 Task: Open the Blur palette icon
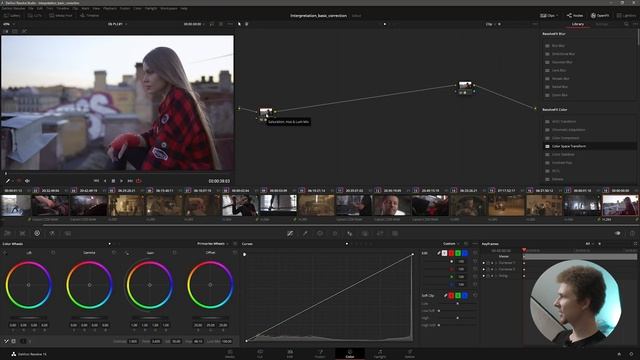click(x=350, y=233)
